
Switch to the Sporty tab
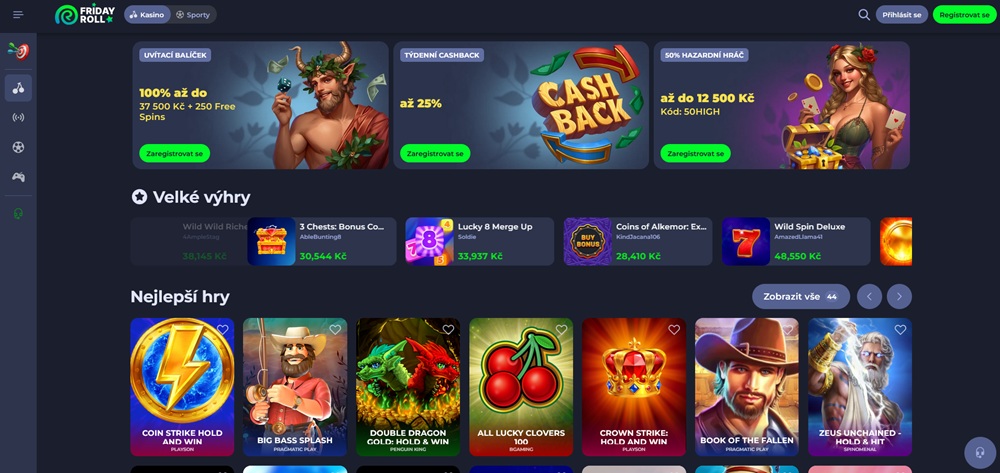pyautogui.click(x=193, y=15)
